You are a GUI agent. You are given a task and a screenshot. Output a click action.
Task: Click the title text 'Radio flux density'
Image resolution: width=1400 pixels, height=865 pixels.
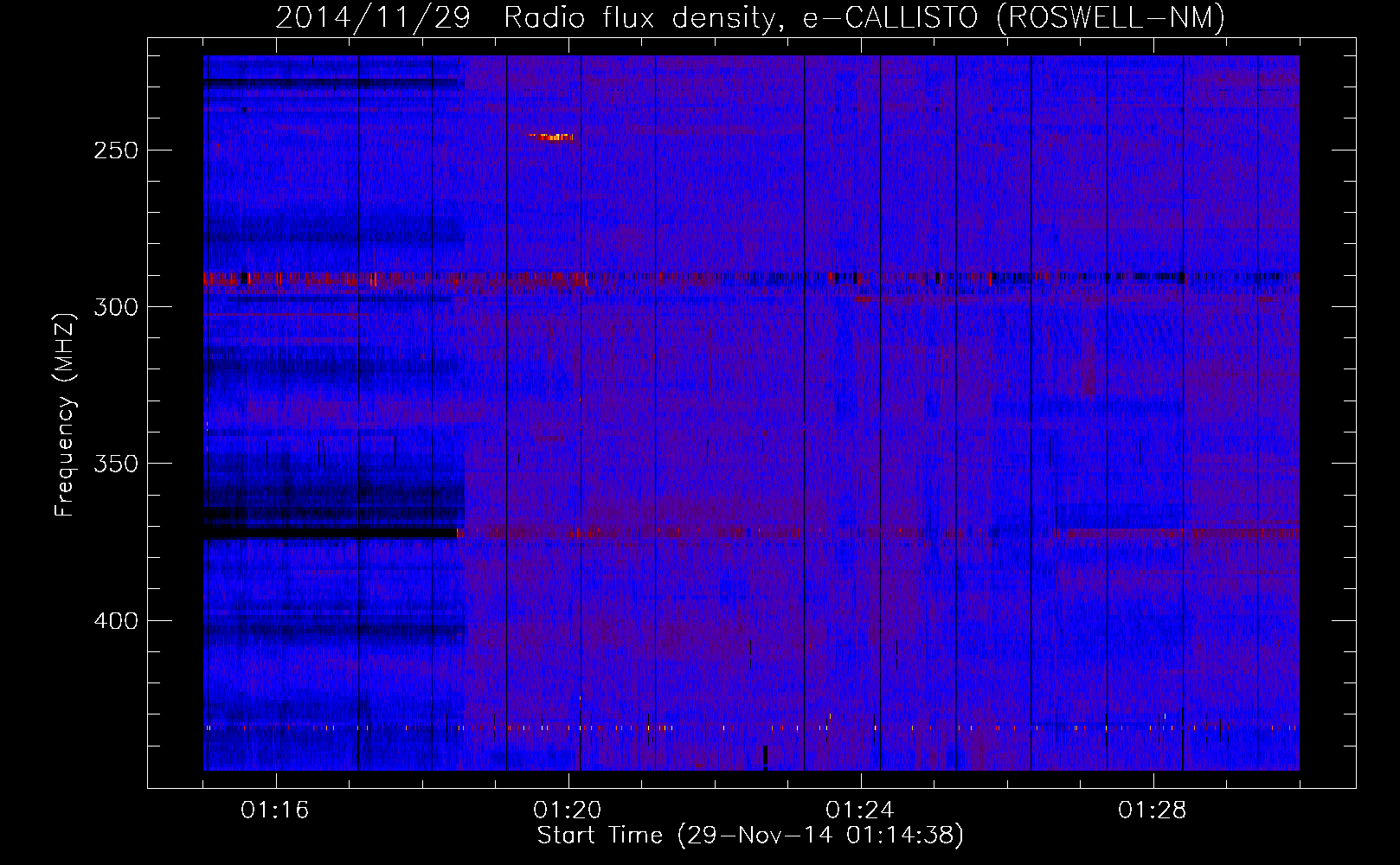pyautogui.click(x=640, y=17)
